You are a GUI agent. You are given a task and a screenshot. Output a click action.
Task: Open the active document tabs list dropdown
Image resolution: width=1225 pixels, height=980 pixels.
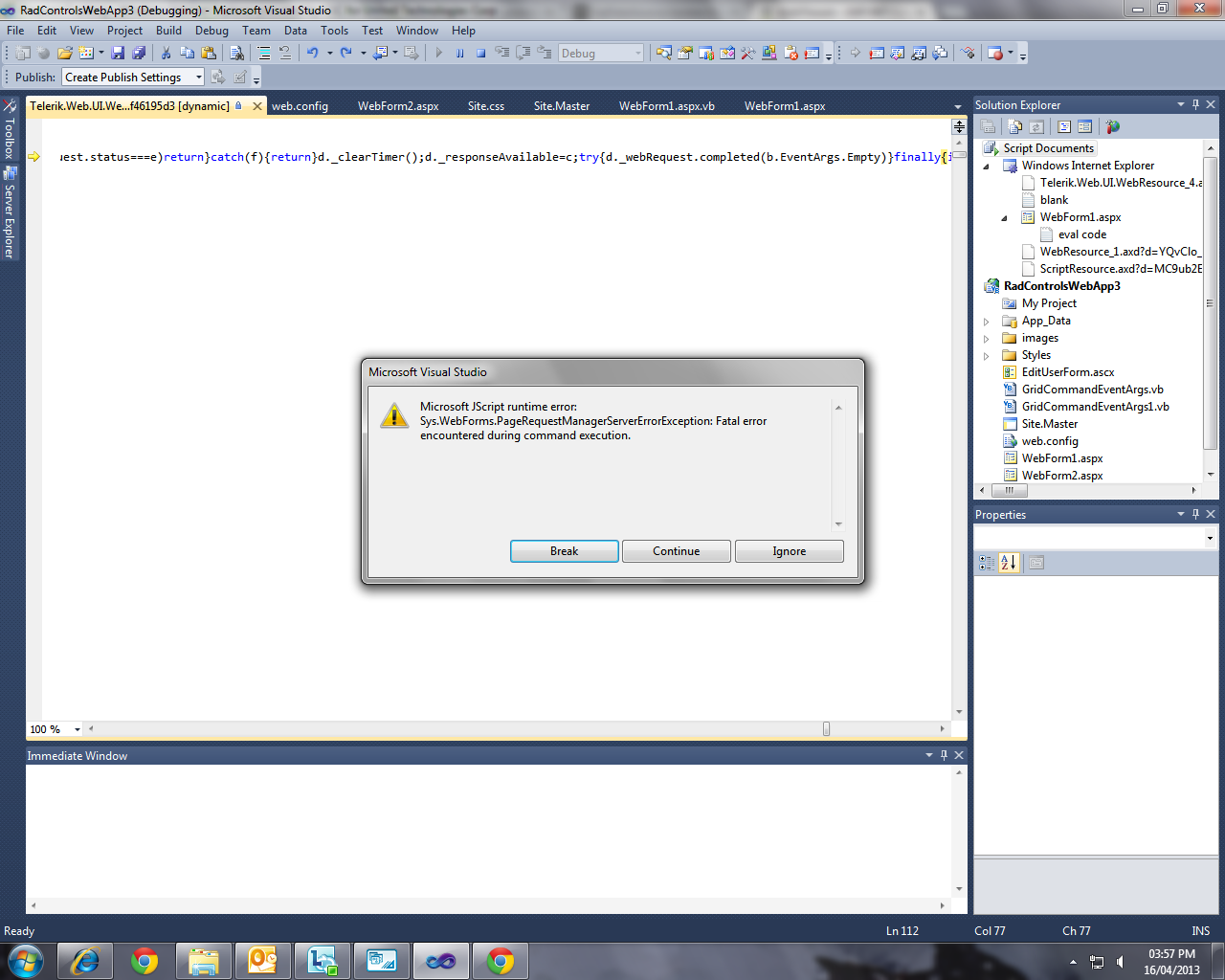tap(958, 106)
